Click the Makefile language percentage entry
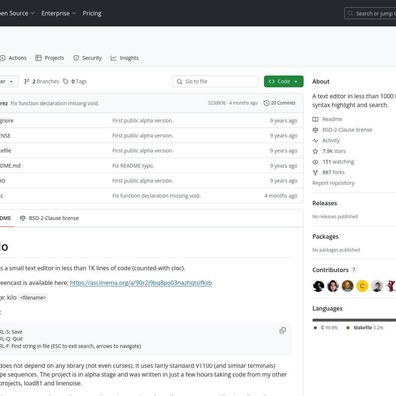Image resolution: width=396 pixels, height=396 pixels. 365,328
